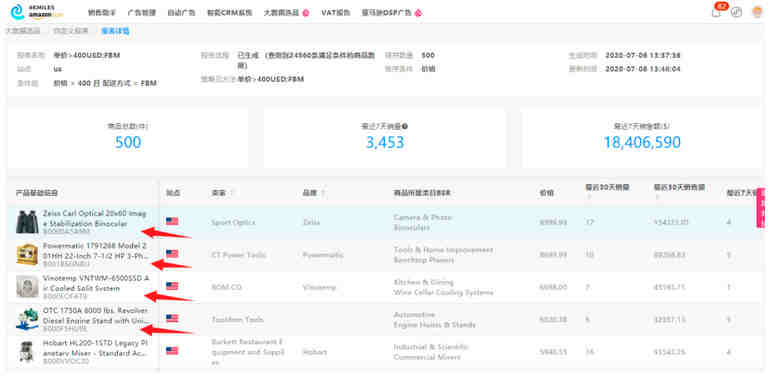Open the 广告管理 menu
Viewport: 774px width, 380px height.
coord(142,13)
